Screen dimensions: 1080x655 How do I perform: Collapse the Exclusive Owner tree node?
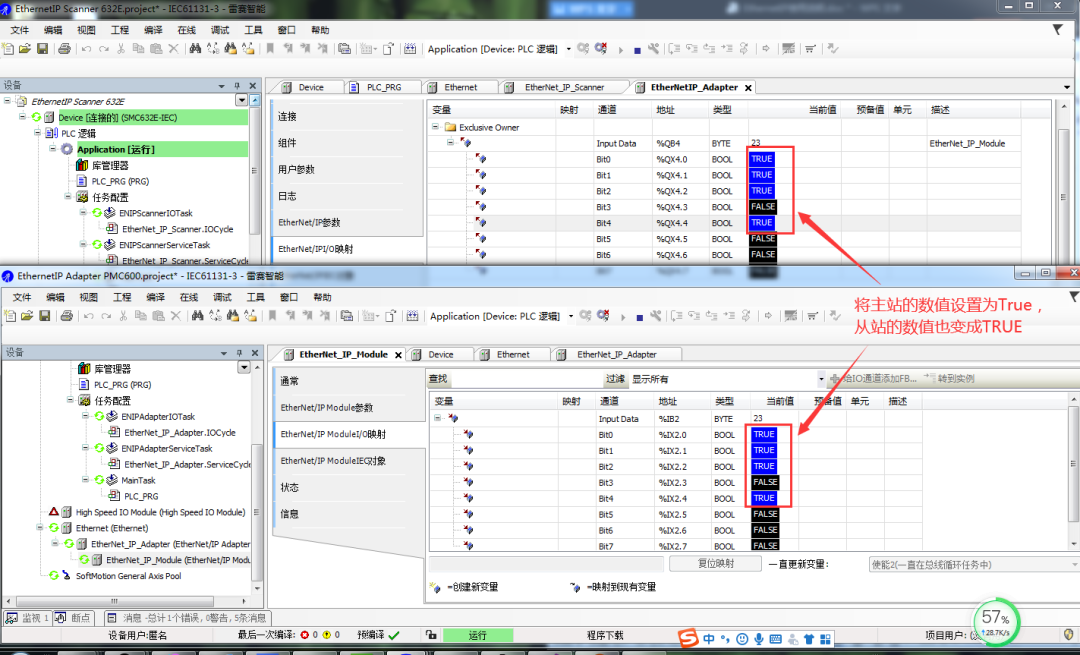tap(436, 128)
